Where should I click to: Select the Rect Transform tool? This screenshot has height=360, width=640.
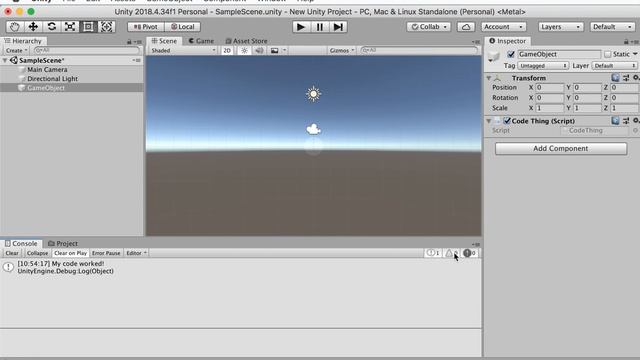(88, 27)
